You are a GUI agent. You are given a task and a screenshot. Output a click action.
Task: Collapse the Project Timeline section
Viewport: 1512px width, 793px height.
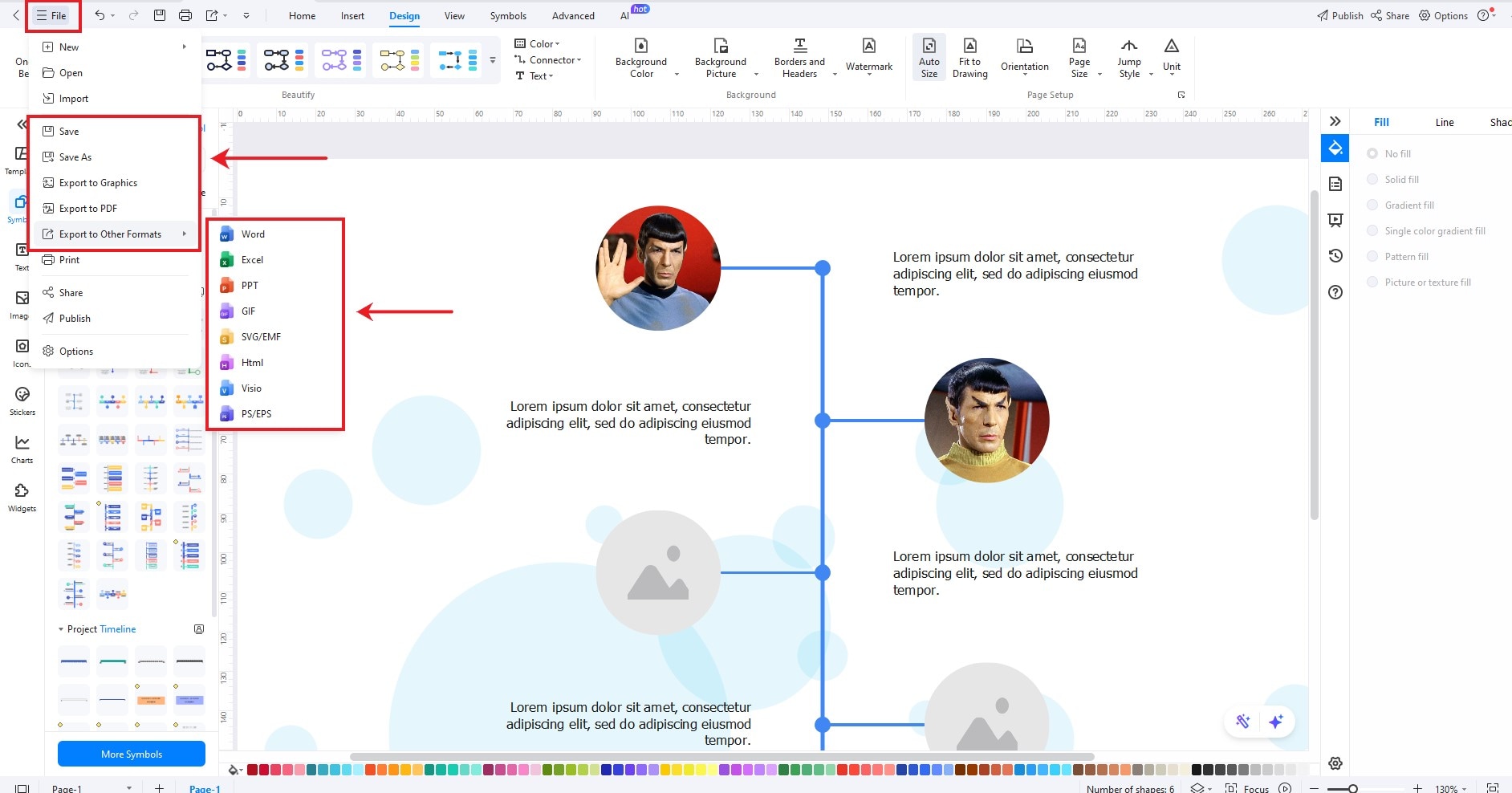pos(61,629)
